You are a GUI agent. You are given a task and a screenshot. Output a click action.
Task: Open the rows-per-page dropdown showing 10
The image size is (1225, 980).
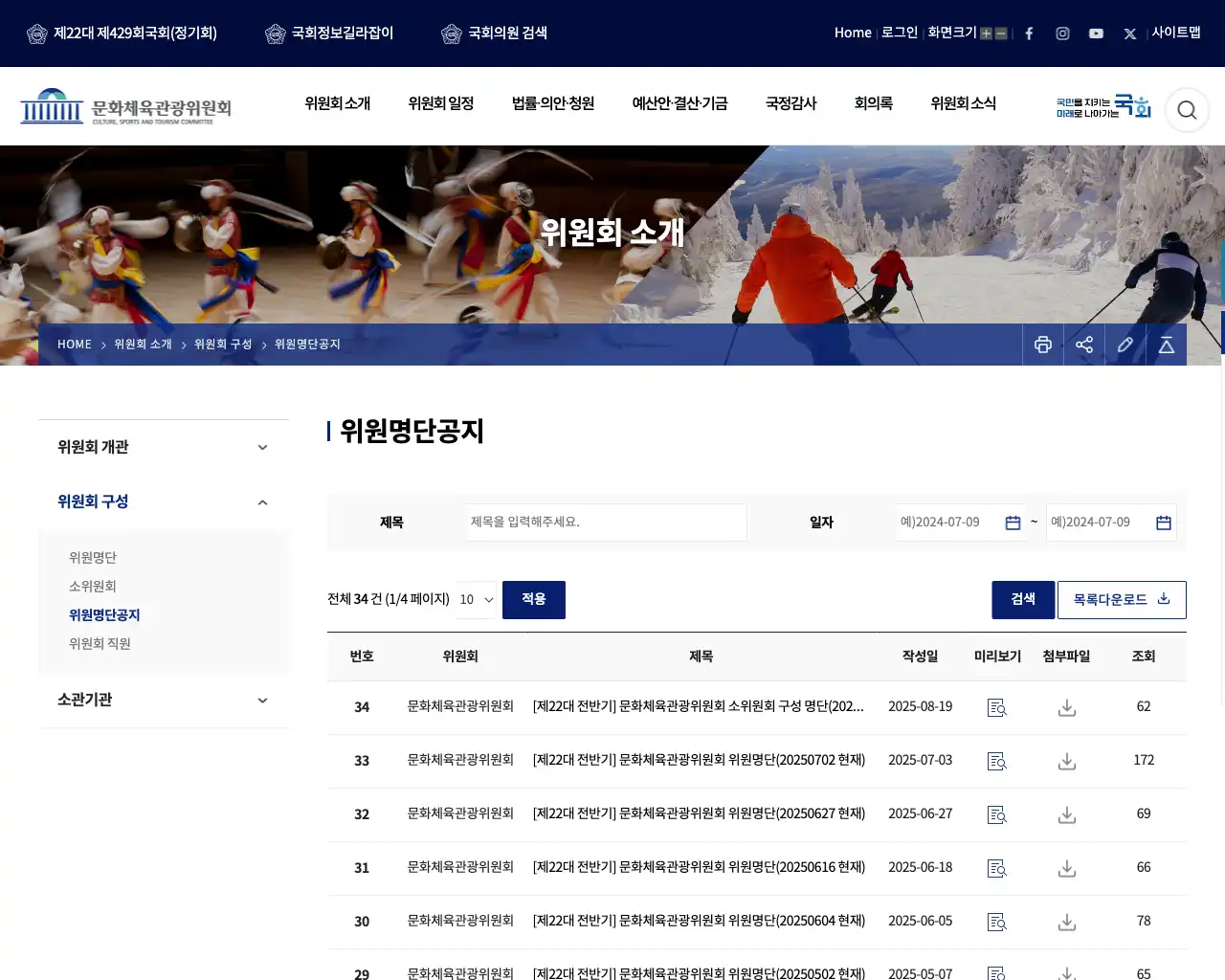(477, 600)
